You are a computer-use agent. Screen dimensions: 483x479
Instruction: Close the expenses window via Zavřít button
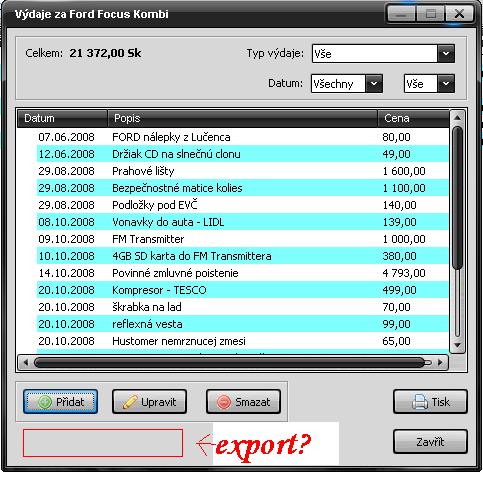pyautogui.click(x=430, y=442)
